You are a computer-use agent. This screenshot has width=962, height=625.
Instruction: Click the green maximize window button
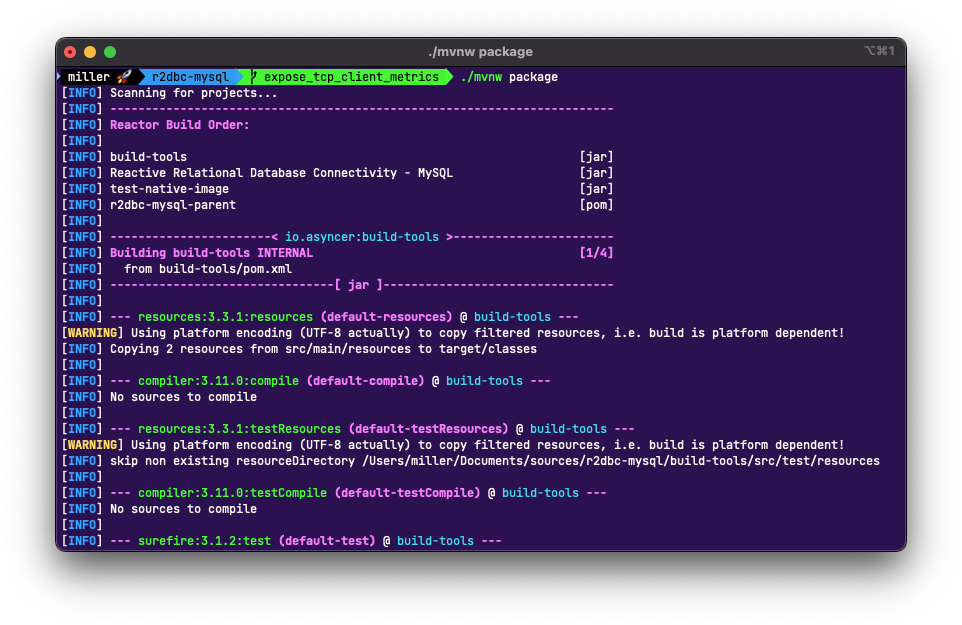[x=110, y=52]
